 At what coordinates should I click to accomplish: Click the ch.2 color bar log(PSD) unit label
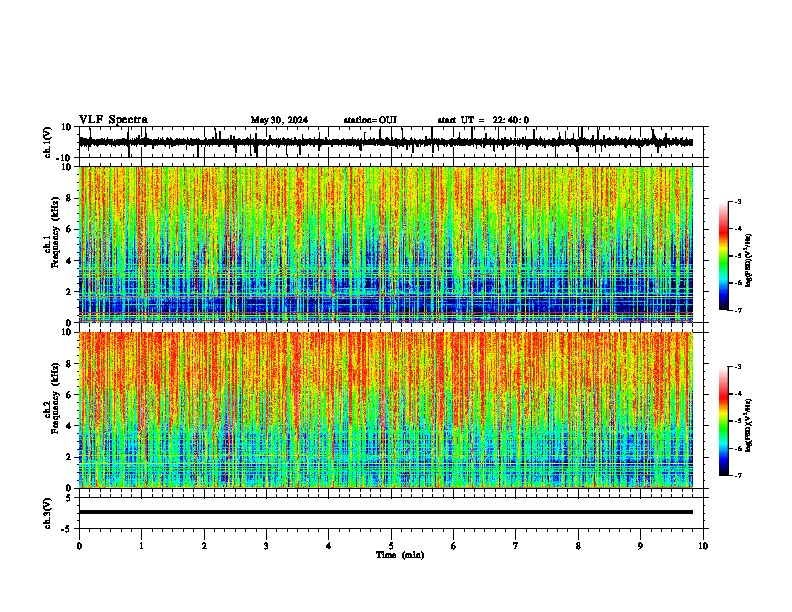click(x=749, y=425)
